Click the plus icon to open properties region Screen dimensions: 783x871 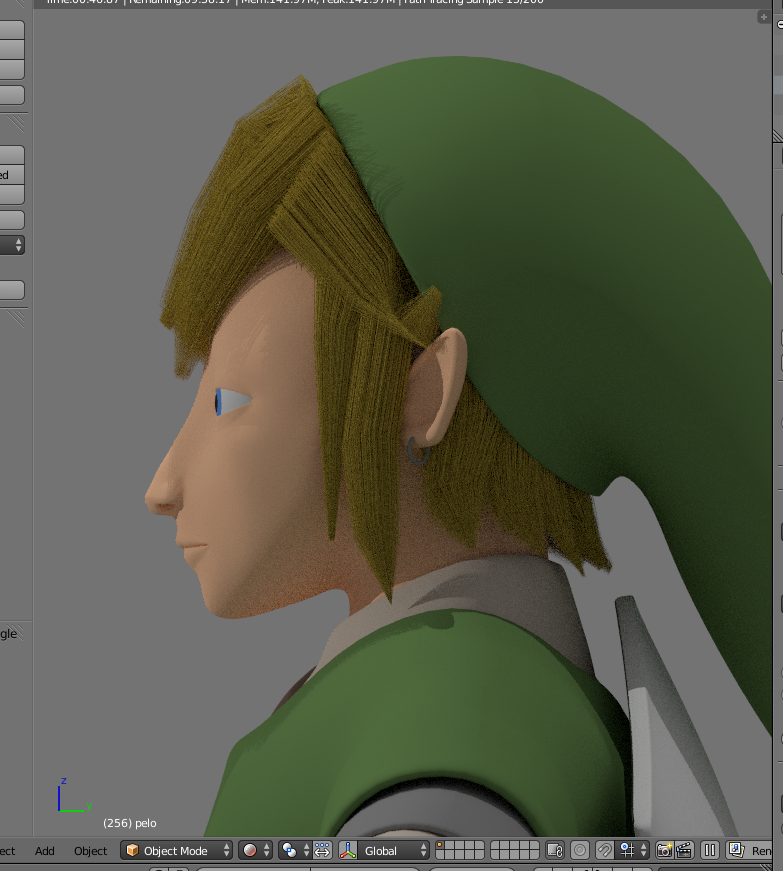click(x=764, y=17)
